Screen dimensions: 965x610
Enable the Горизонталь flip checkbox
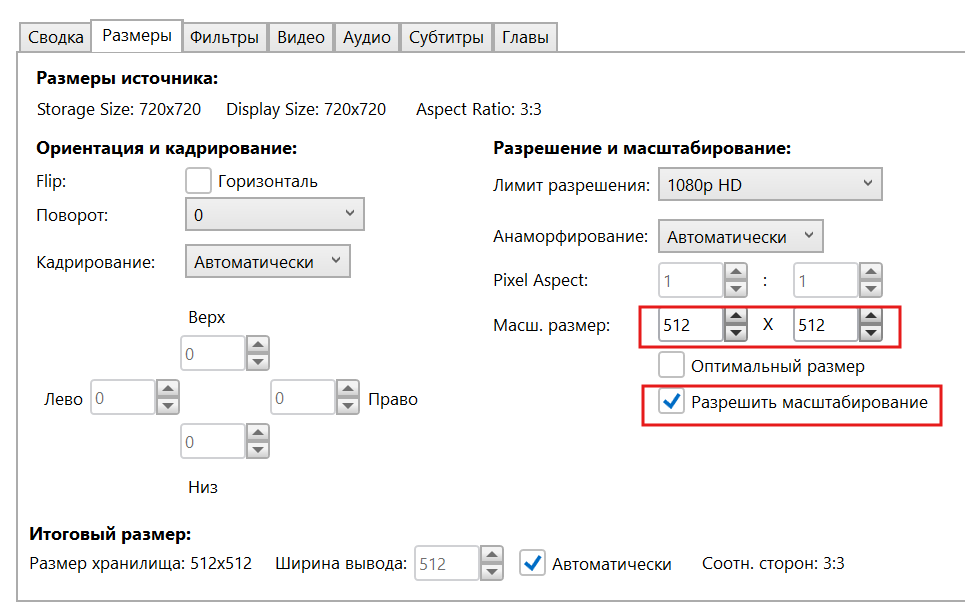click(x=198, y=181)
